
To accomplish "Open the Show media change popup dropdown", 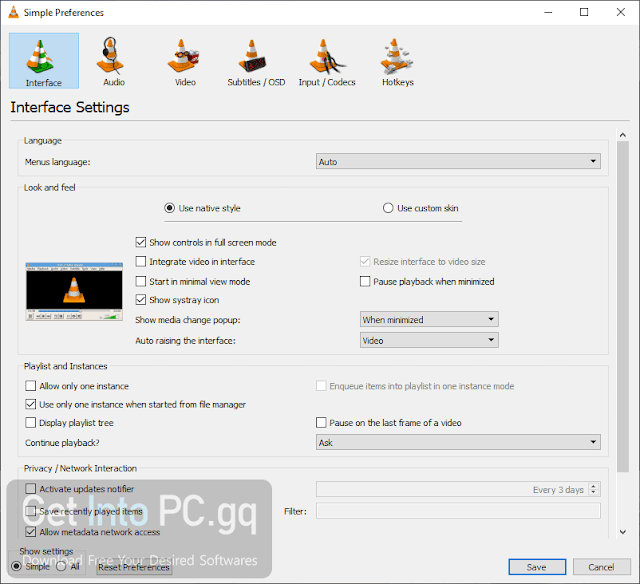I will coord(429,320).
